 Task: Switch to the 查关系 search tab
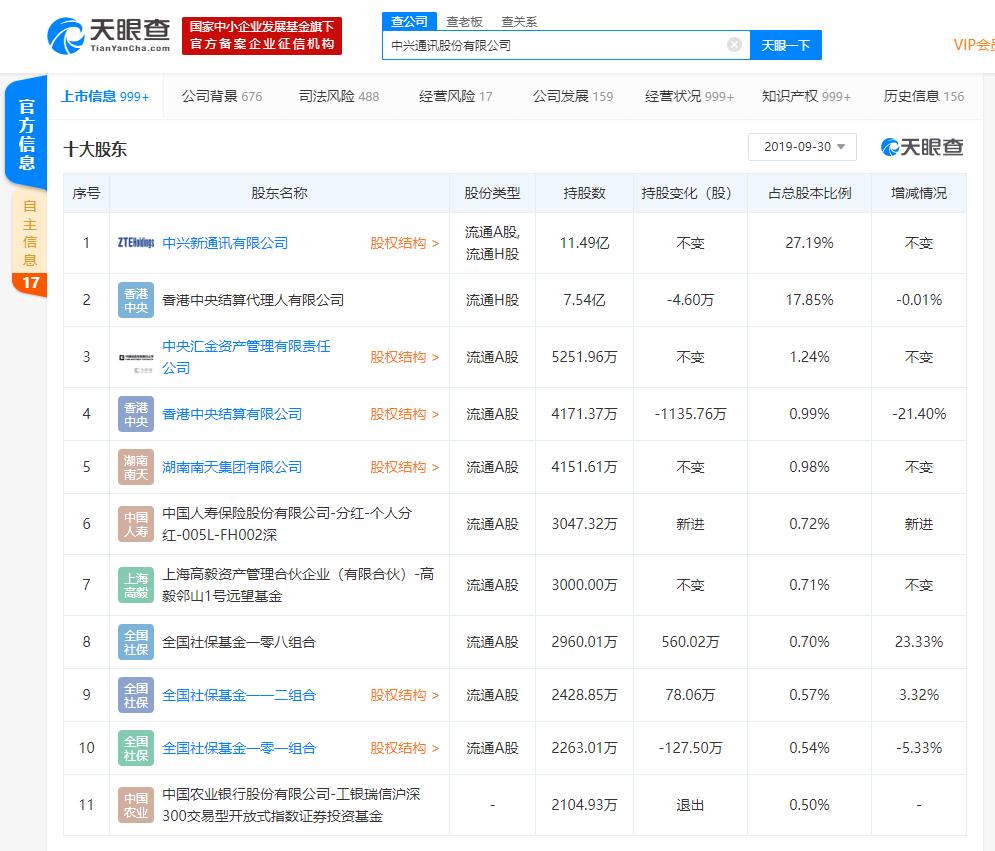point(519,22)
